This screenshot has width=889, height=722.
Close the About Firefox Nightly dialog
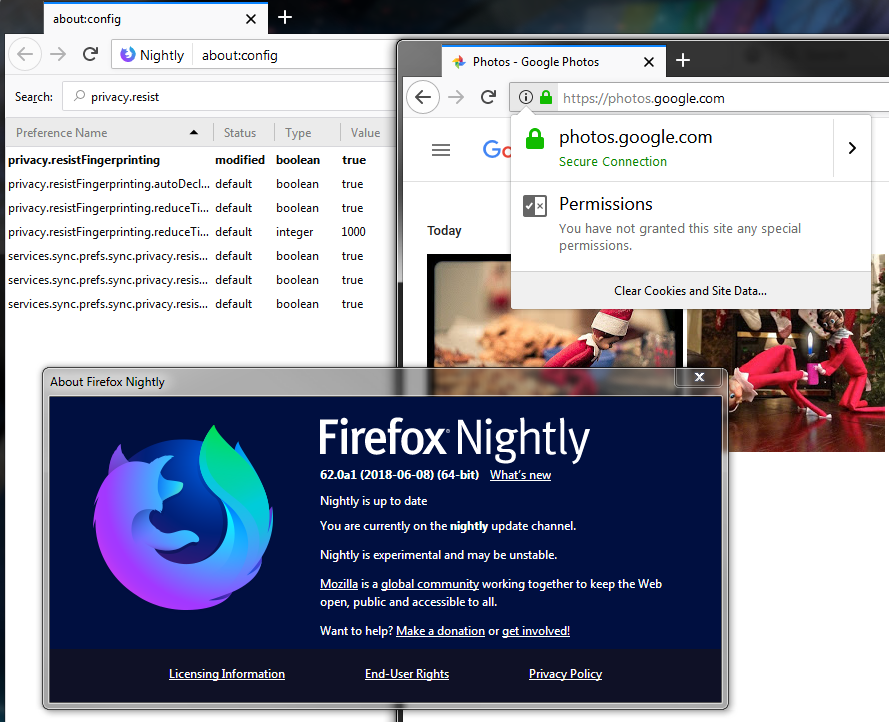tap(700, 377)
